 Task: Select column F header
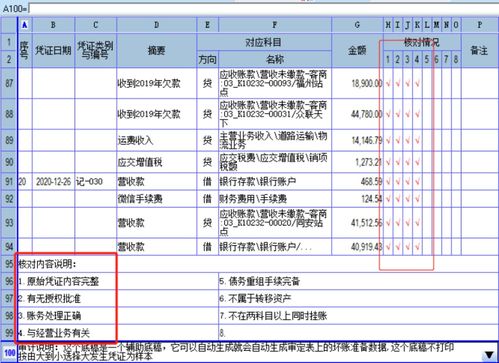click(x=275, y=25)
